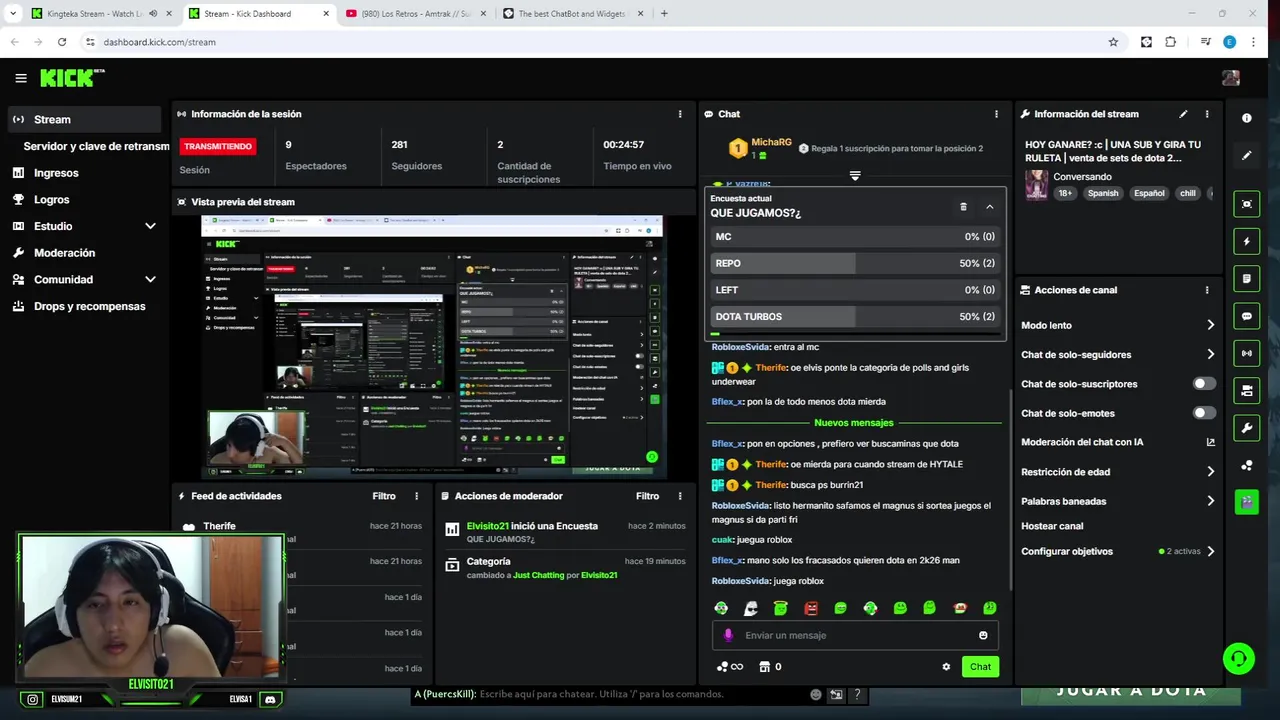
Task: Click Hostear canal
Action: click(x=1052, y=526)
